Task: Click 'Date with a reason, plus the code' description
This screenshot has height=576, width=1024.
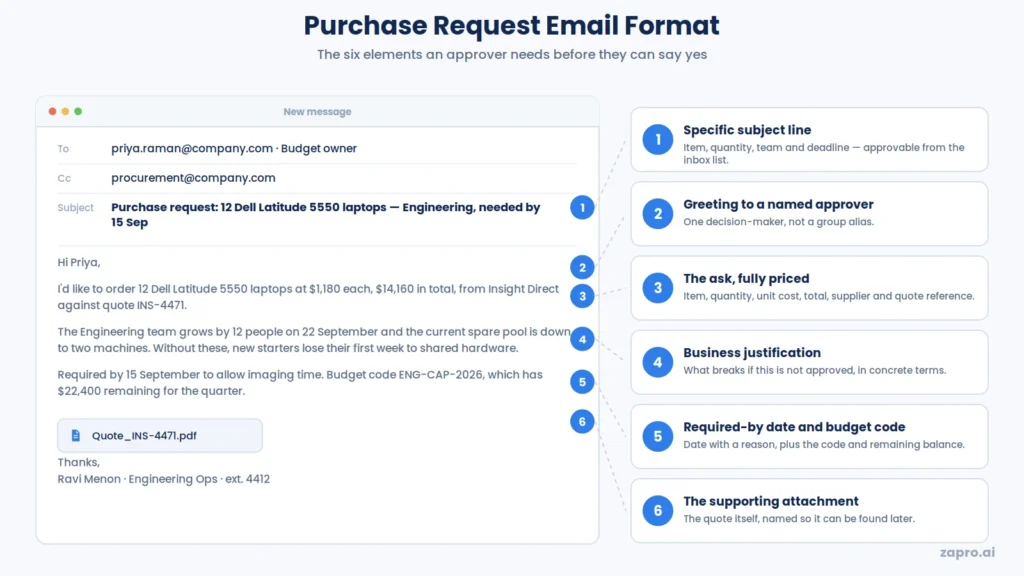Action: pyautogui.click(x=824, y=445)
